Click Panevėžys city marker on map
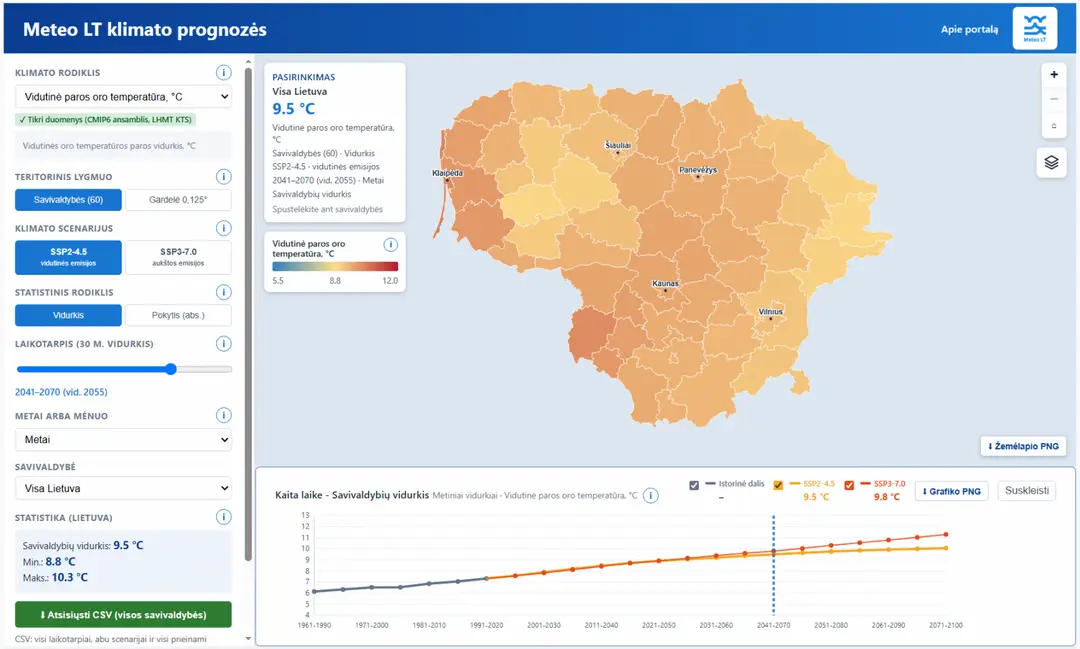 [x=698, y=176]
